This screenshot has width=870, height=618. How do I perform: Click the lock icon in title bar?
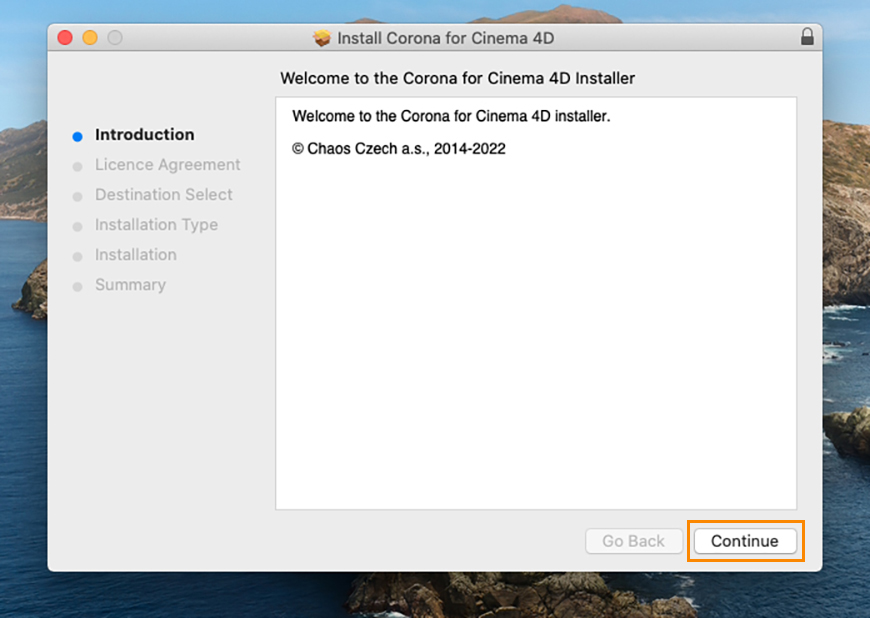pos(807,37)
